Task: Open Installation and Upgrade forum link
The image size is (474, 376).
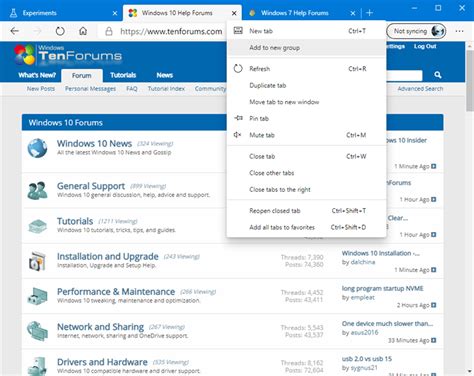Action: (108, 256)
